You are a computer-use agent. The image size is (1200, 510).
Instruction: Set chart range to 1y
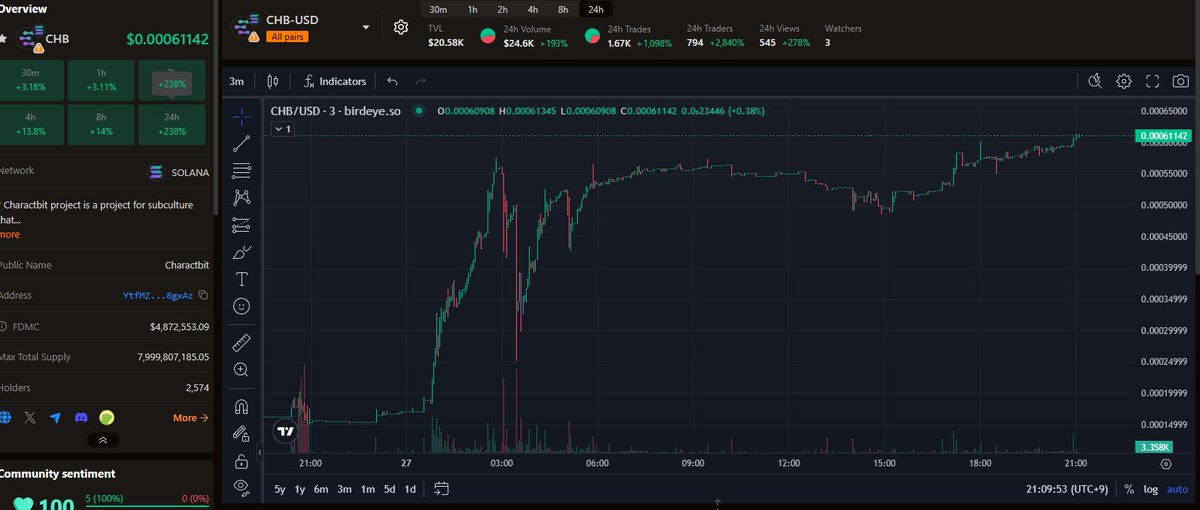[301, 489]
